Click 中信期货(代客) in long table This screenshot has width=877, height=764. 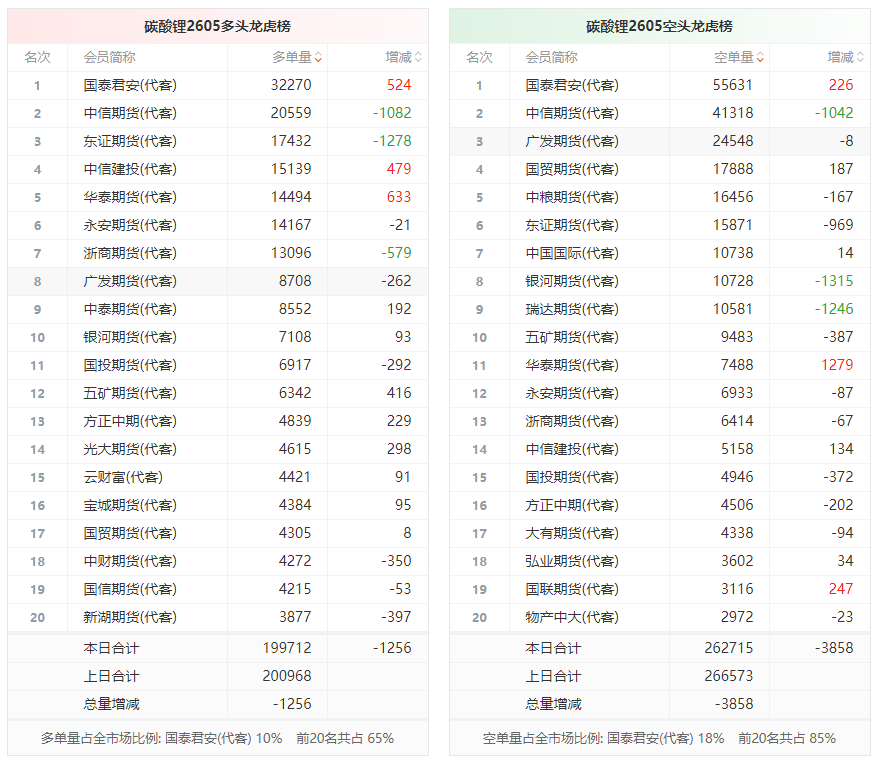[130, 113]
